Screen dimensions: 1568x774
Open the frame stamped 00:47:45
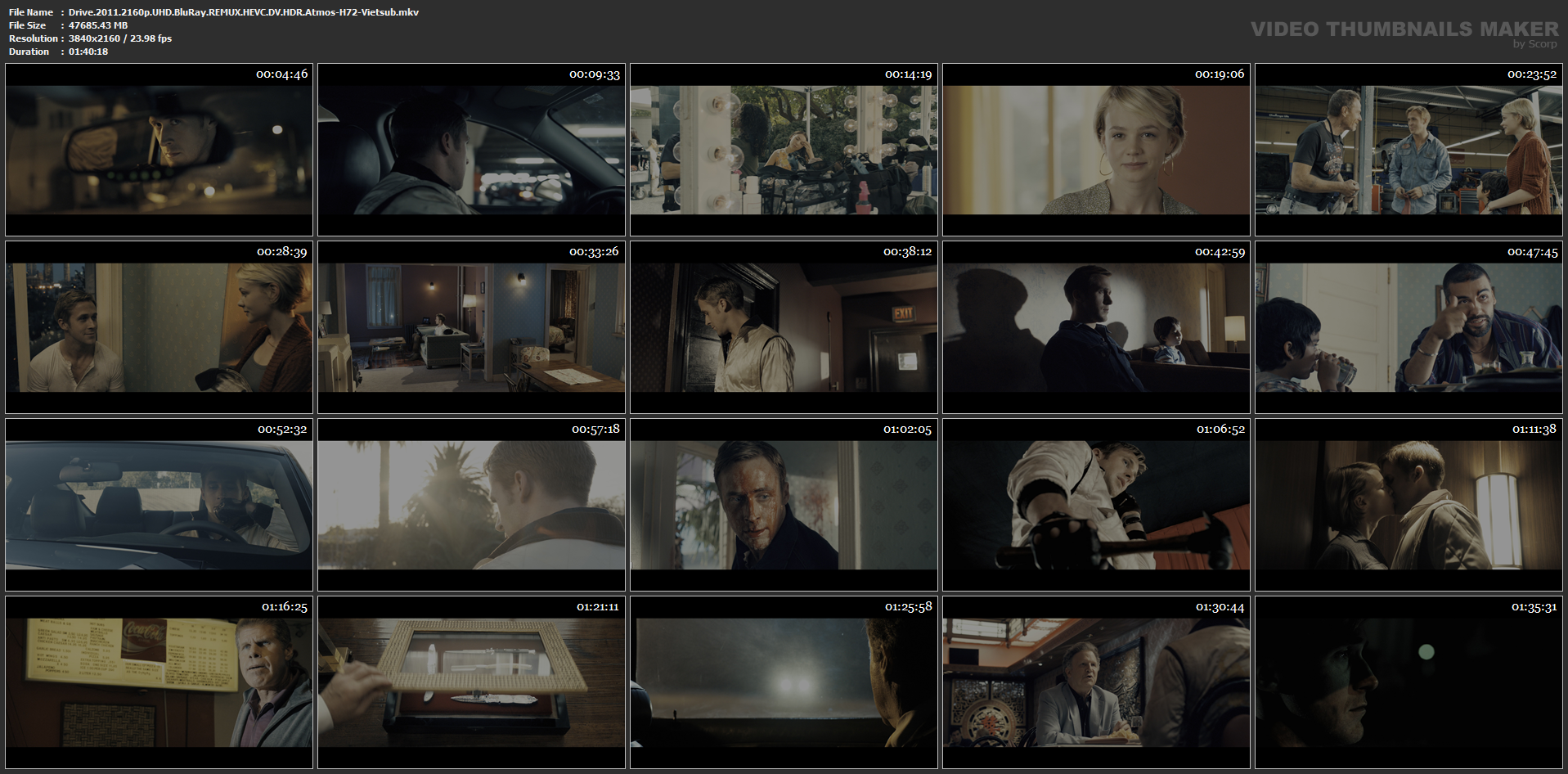point(1409,327)
